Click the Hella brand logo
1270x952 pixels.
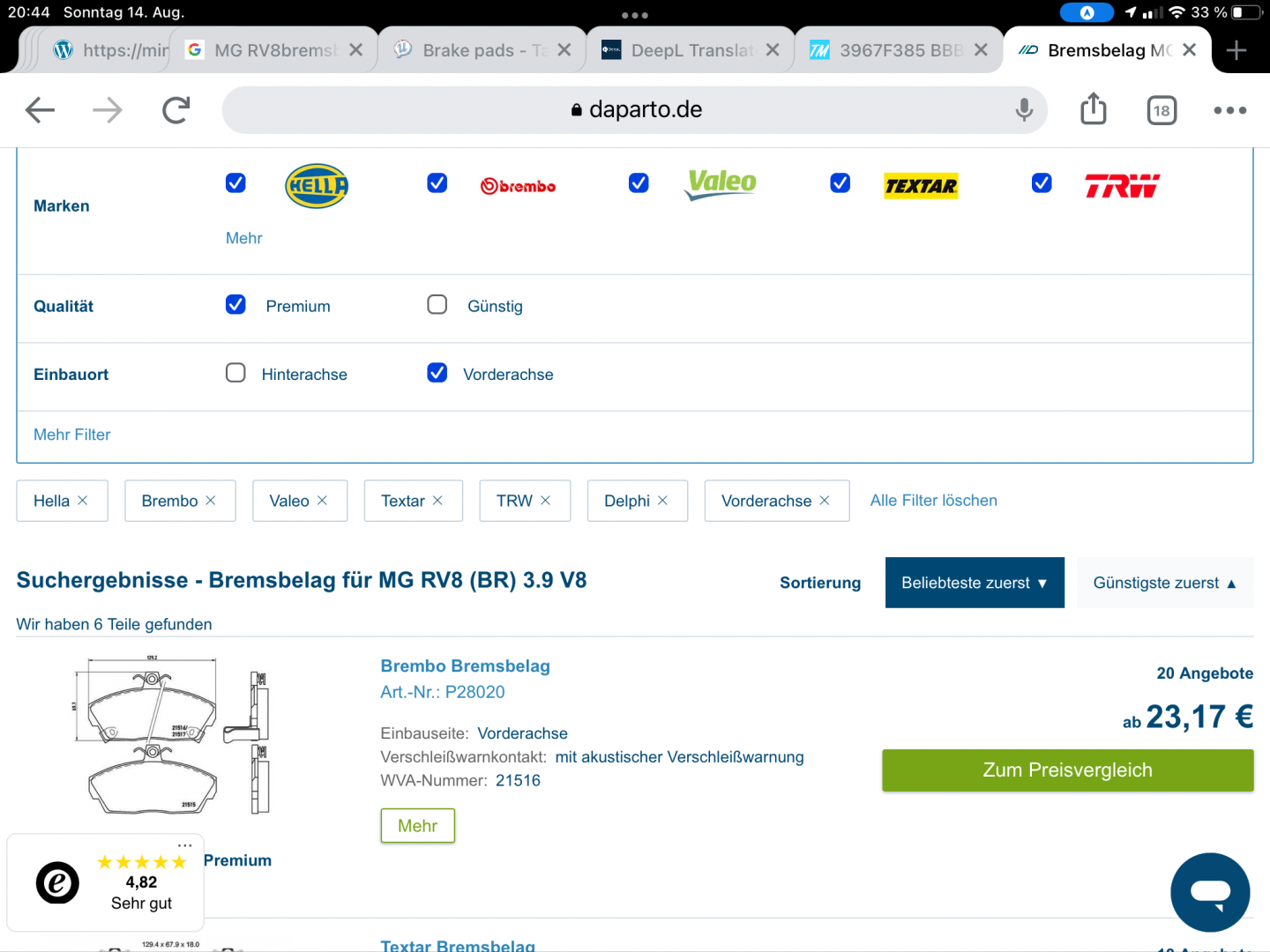point(317,186)
